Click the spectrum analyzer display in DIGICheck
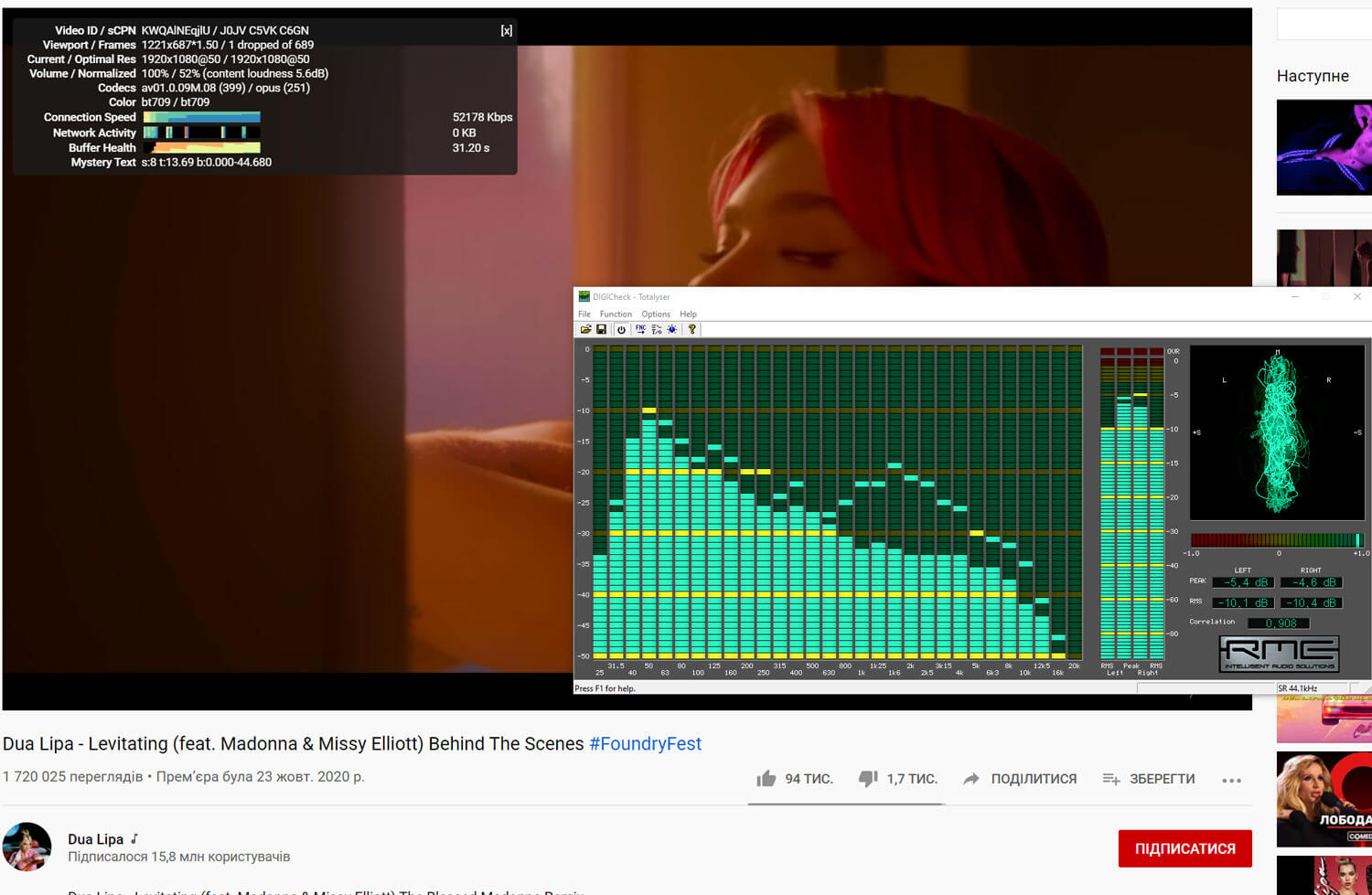 (837, 502)
